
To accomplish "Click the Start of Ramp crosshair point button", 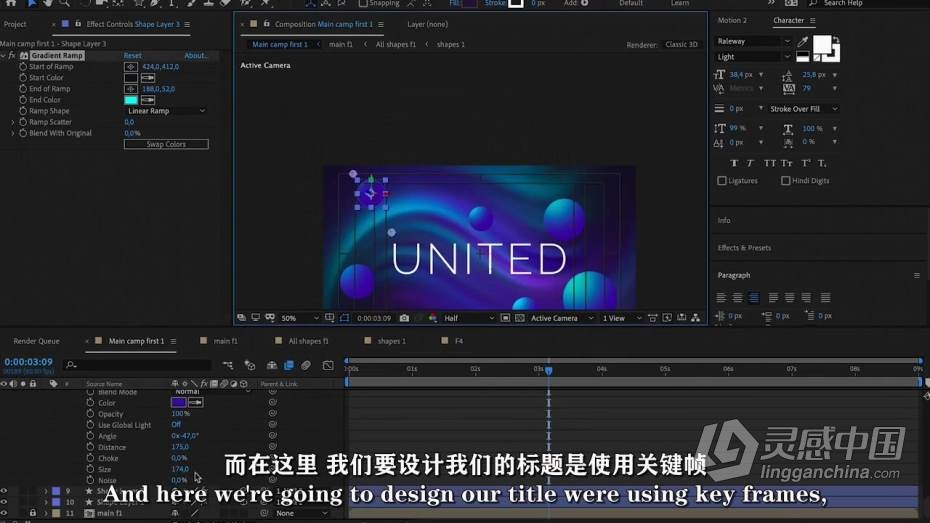I will click(131, 67).
